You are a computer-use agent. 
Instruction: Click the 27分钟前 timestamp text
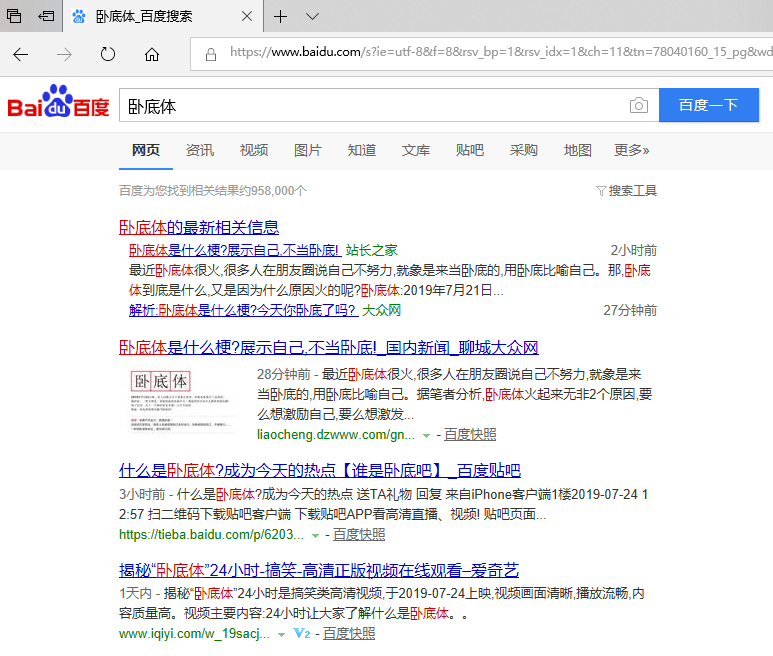click(x=630, y=311)
